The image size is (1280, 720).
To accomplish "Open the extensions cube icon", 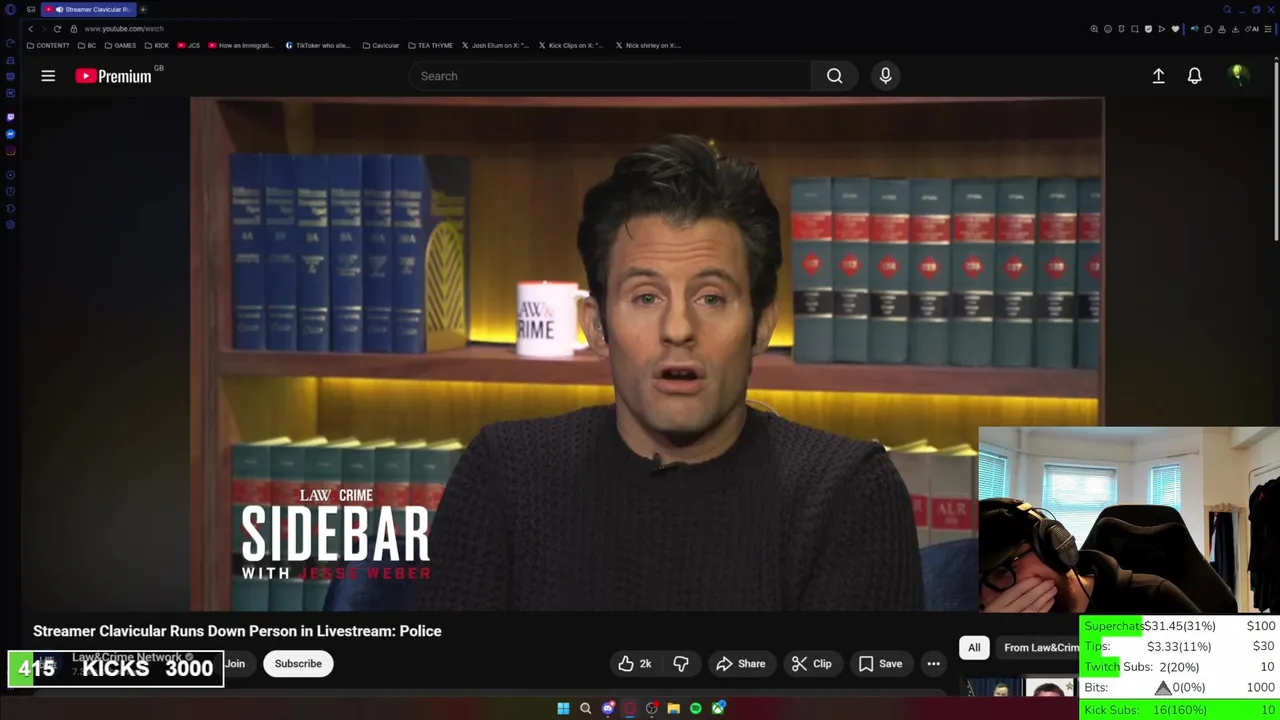I will (x=1208, y=29).
